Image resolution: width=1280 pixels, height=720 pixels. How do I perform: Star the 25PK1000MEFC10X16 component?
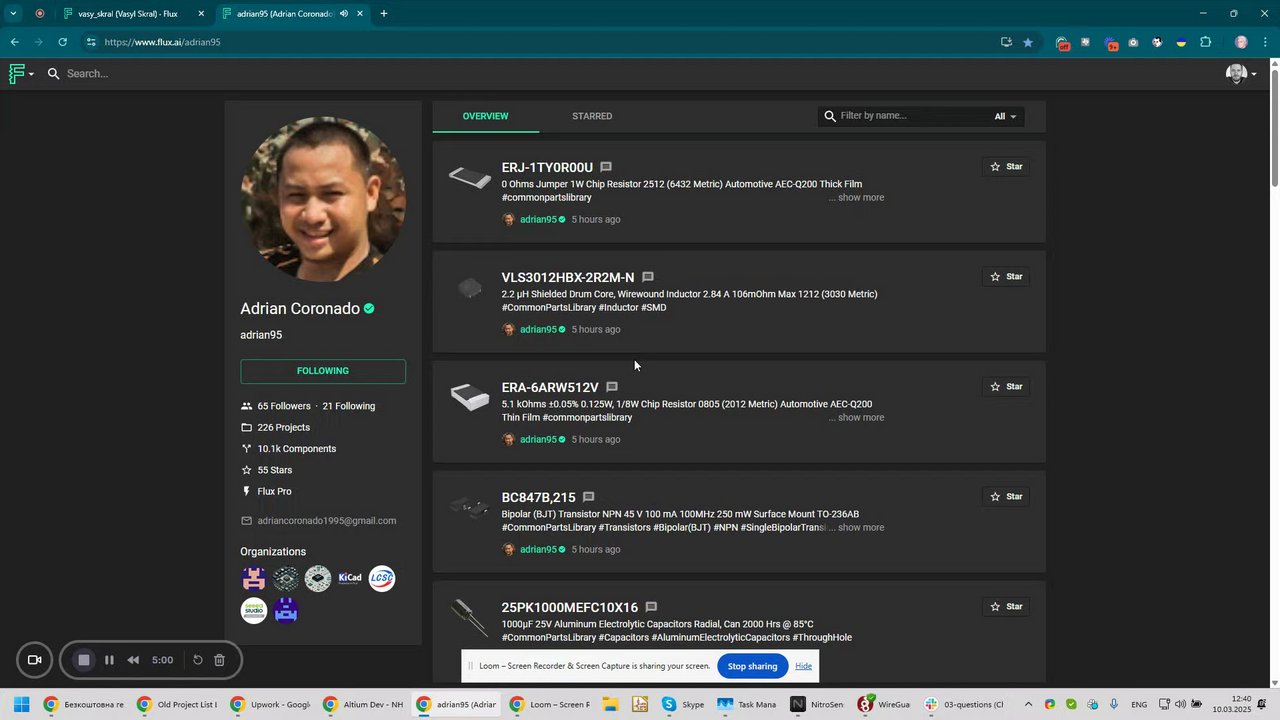[1006, 607]
